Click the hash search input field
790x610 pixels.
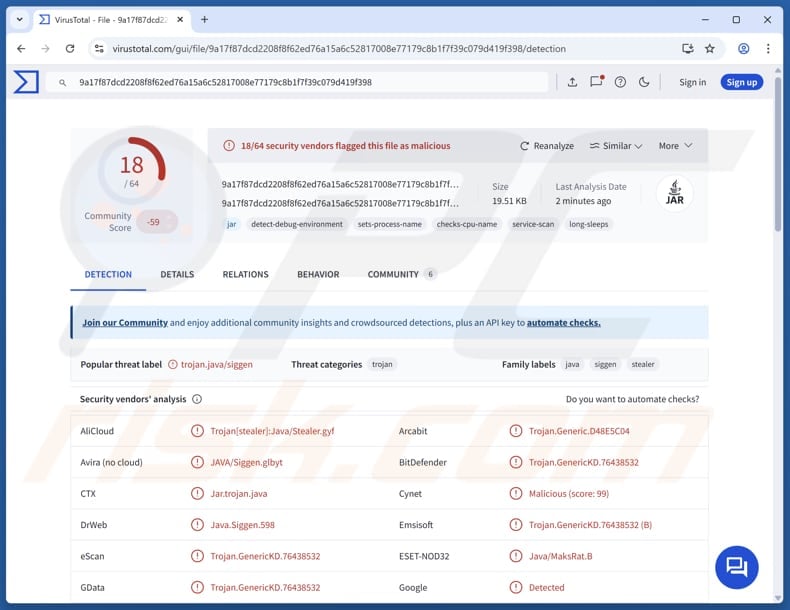click(x=297, y=82)
